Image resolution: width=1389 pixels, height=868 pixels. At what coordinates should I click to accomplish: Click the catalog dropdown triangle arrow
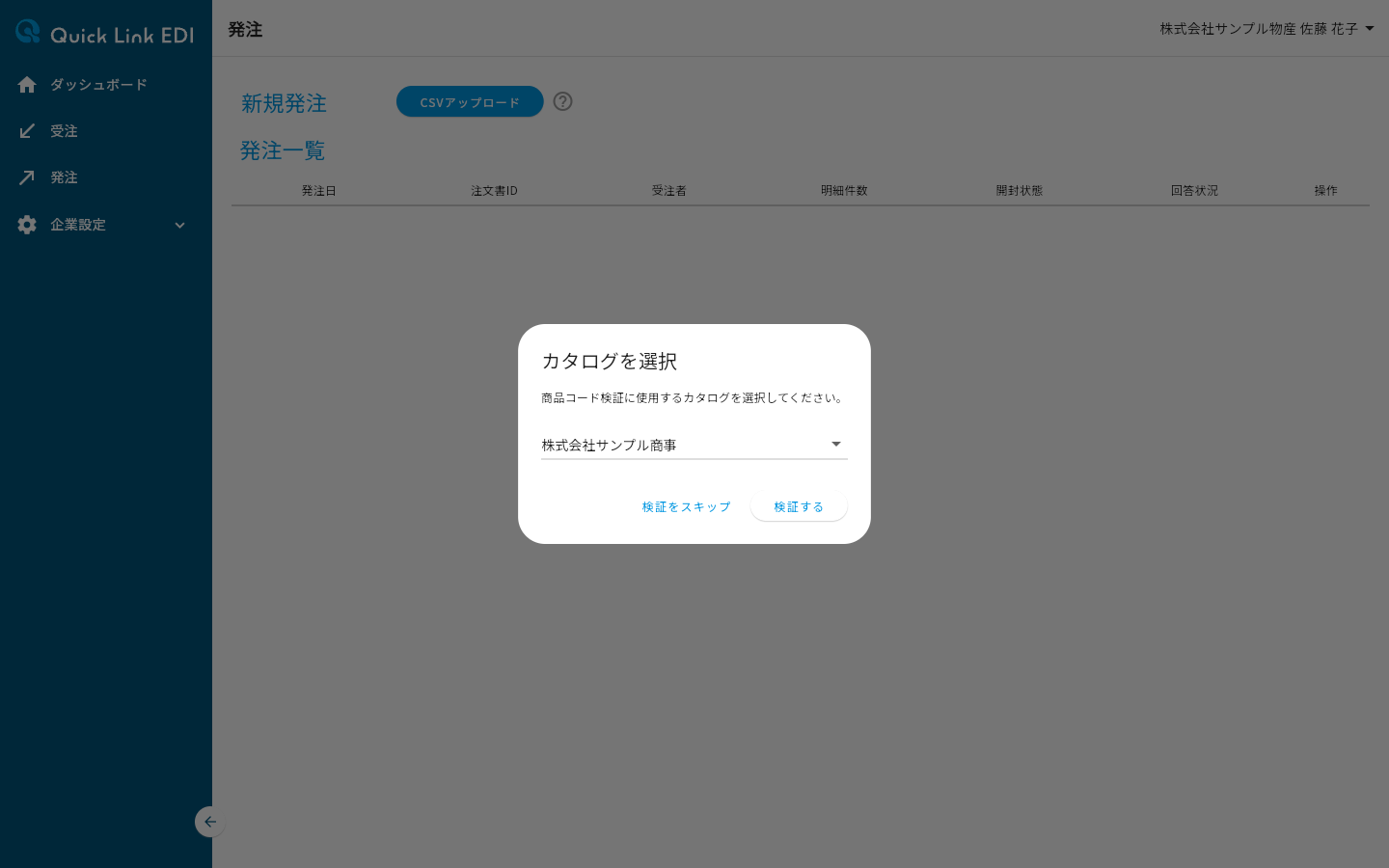click(x=836, y=445)
